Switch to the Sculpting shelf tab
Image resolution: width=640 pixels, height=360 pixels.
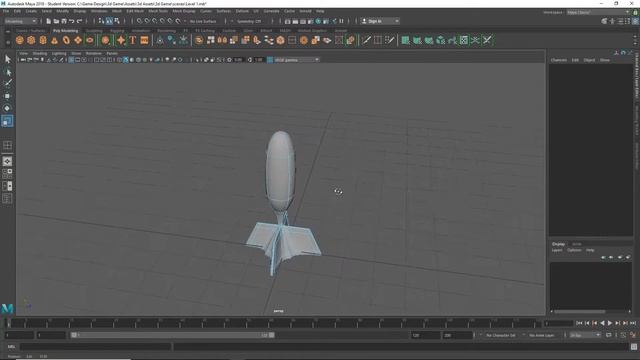pos(94,31)
